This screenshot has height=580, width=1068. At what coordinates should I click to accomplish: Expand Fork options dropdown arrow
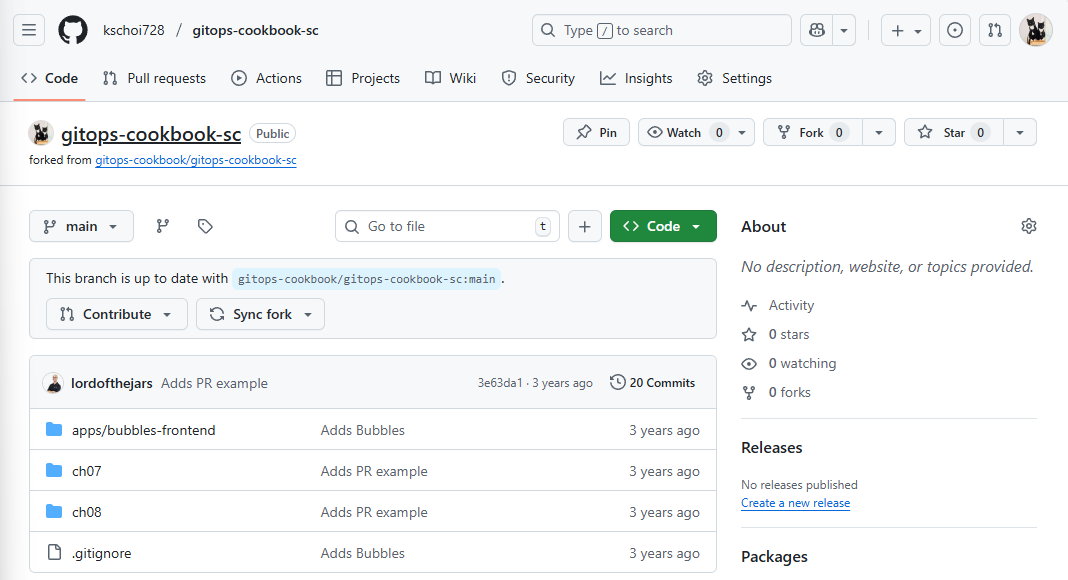click(x=879, y=132)
